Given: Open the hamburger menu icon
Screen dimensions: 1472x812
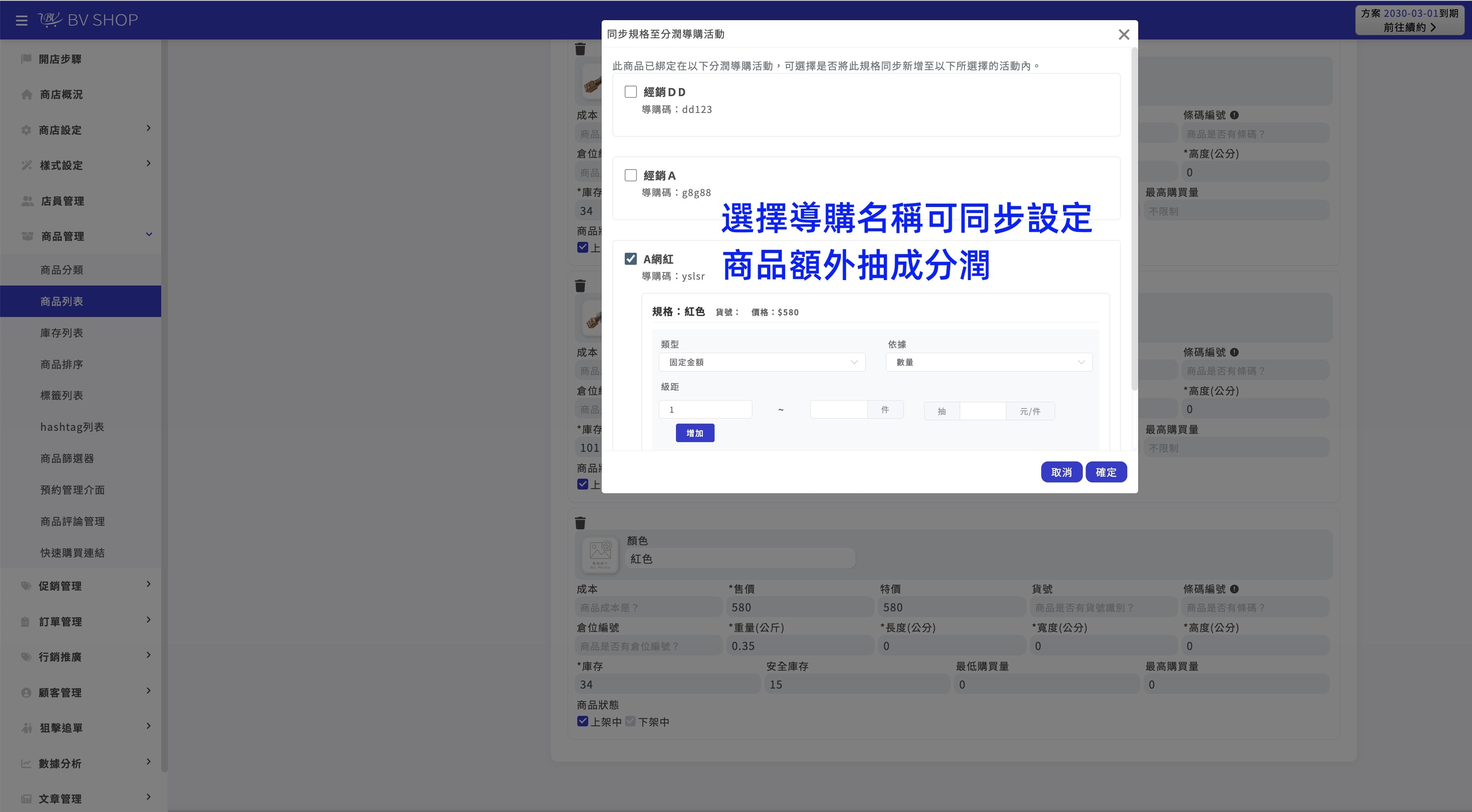Looking at the screenshot, I should pyautogui.click(x=22, y=21).
